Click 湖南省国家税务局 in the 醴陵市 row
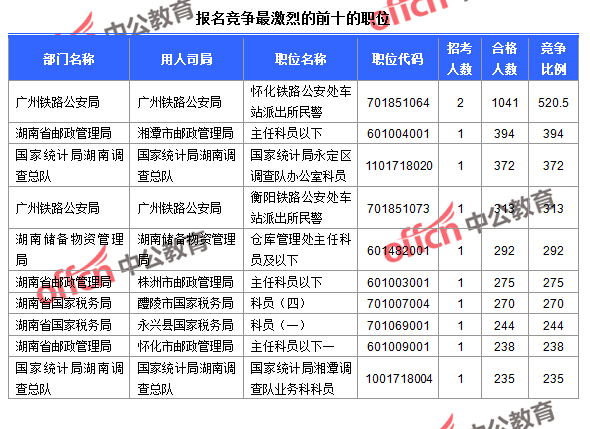The width and height of the screenshot is (590, 429). [63, 303]
